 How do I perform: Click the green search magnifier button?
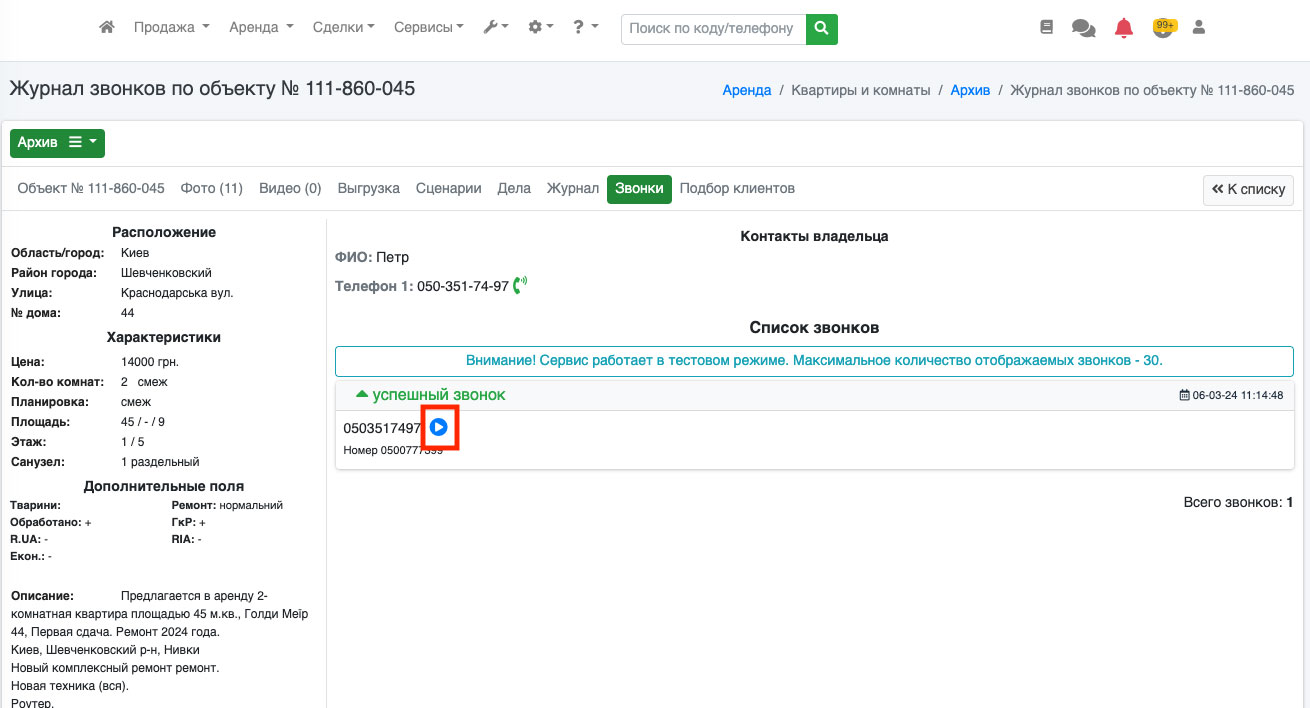click(x=822, y=29)
